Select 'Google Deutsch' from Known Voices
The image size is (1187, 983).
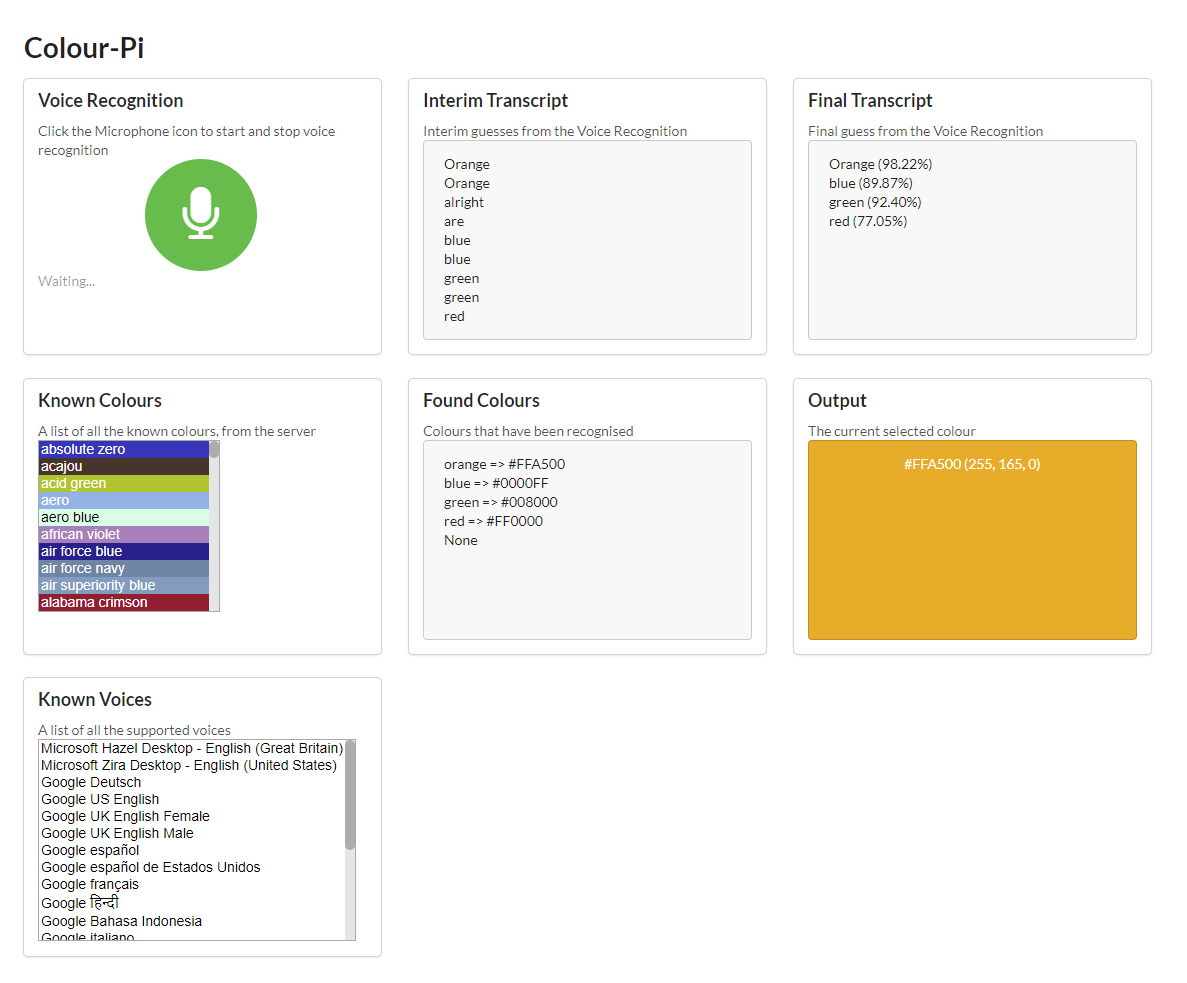(x=90, y=782)
